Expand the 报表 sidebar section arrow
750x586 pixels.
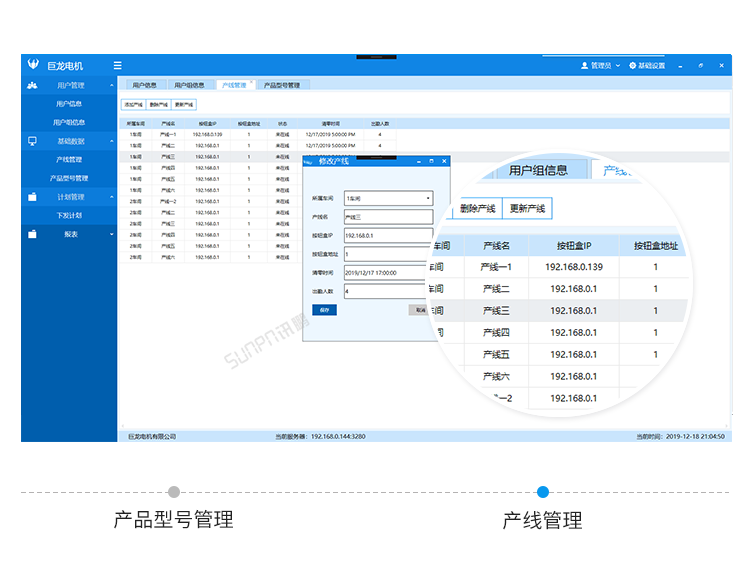[111, 234]
